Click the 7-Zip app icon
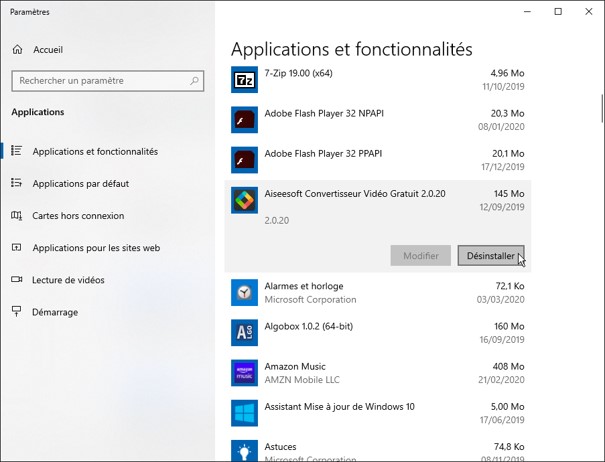This screenshot has height=462, width=605. point(244,79)
